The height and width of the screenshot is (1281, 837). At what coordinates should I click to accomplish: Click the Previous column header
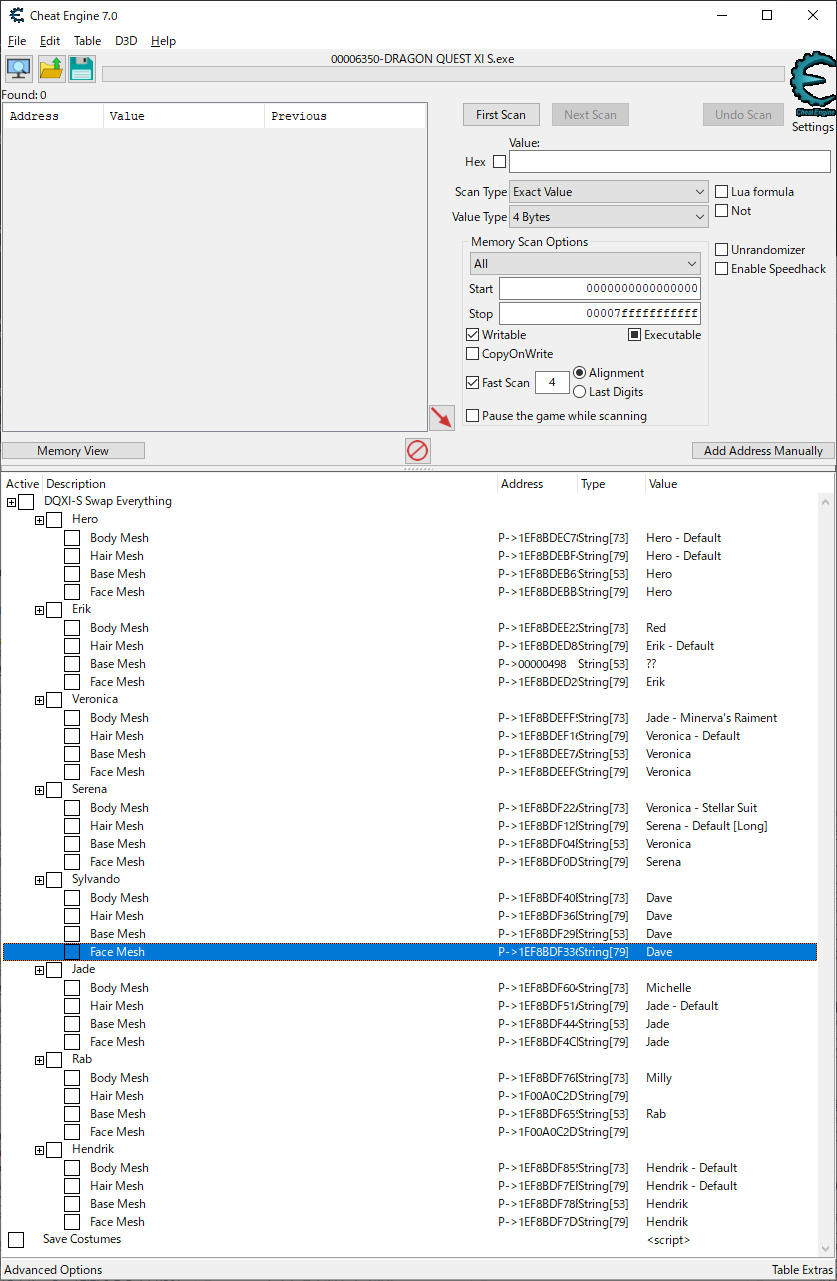tap(345, 116)
